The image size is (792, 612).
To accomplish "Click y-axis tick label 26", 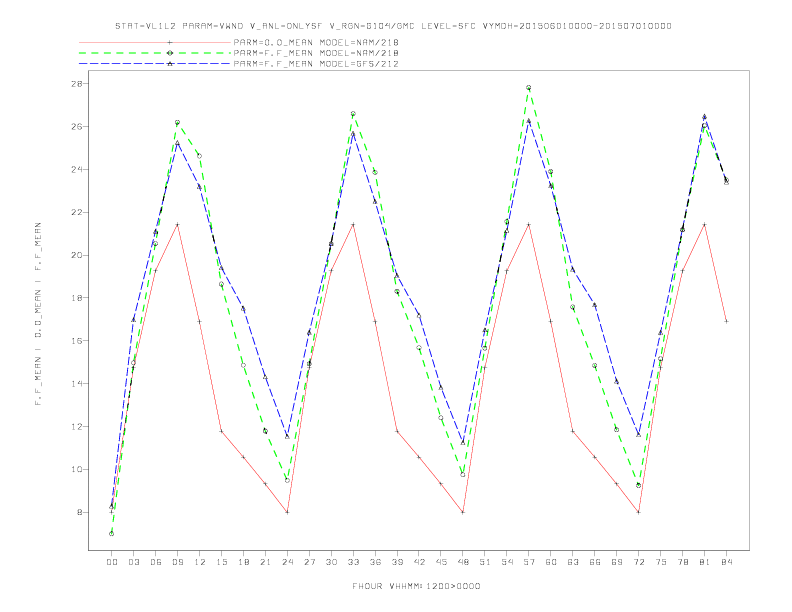I will click(77, 126).
